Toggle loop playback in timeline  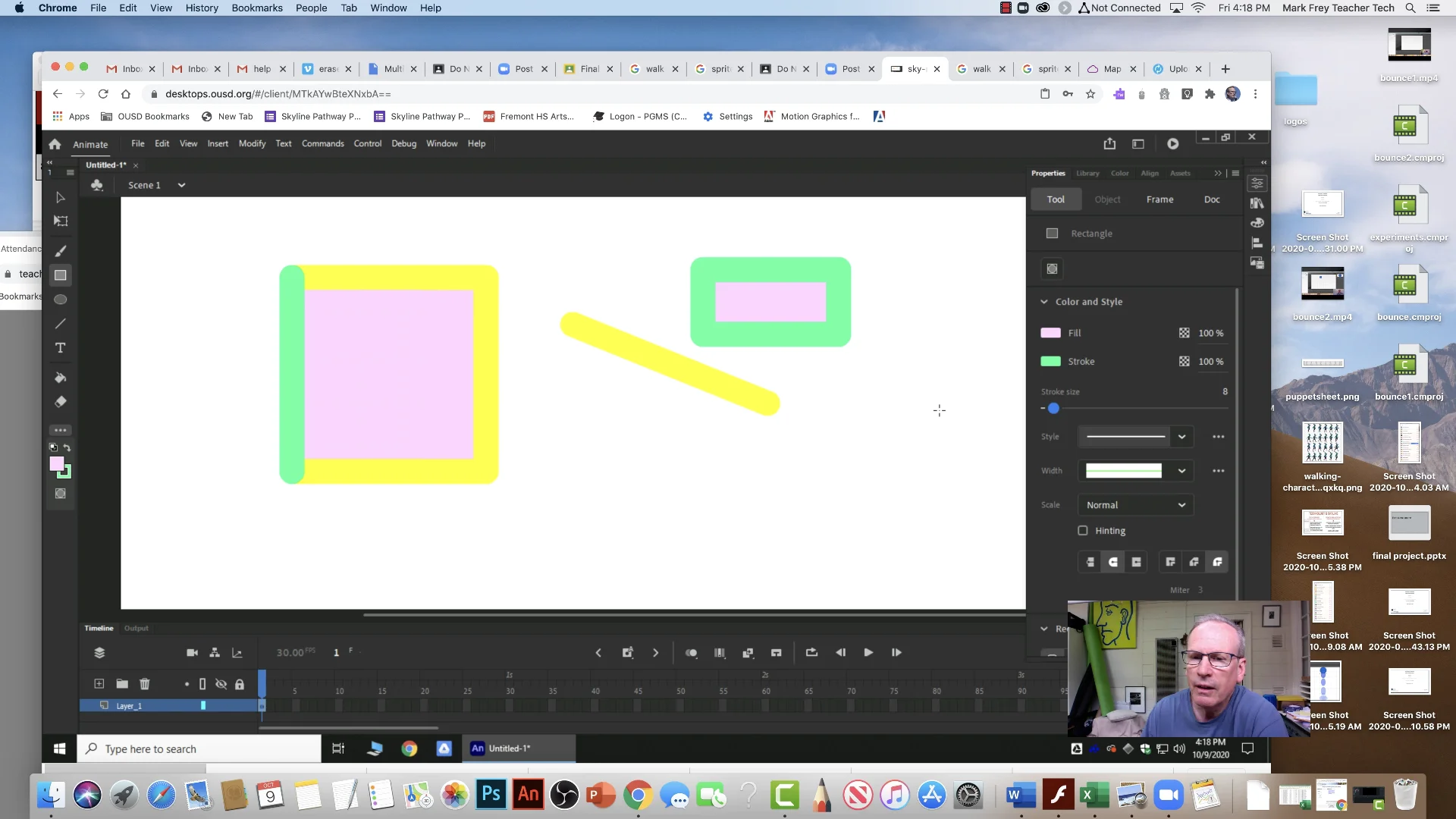point(811,653)
